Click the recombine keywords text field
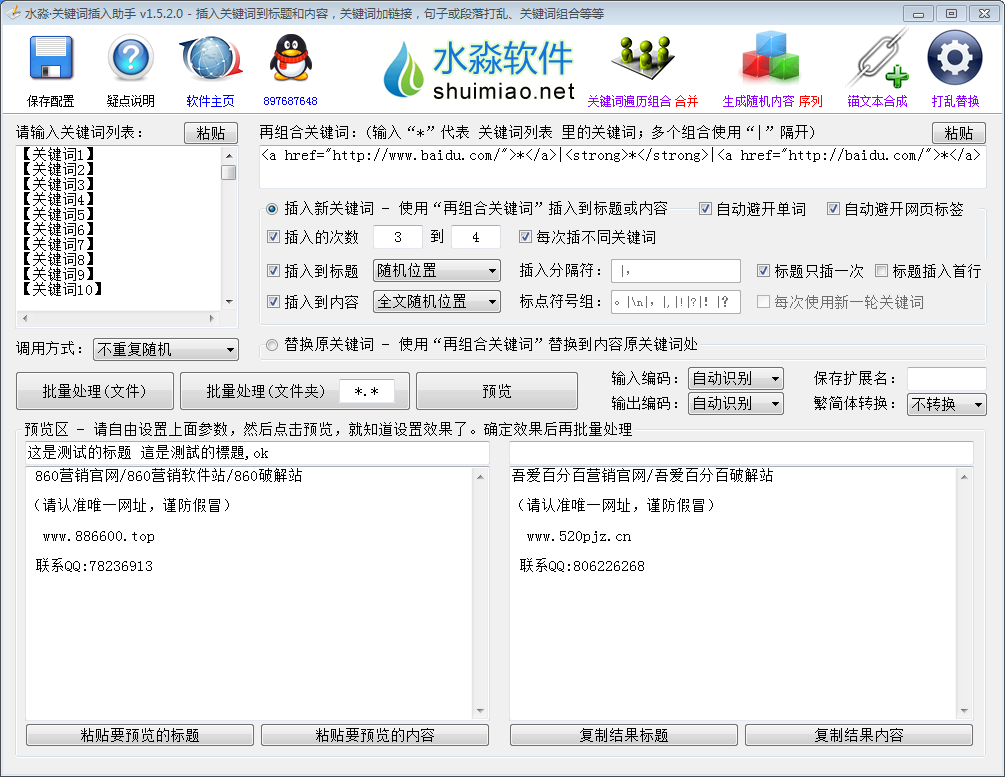Screen dimensions: 1005x777 click(622, 167)
